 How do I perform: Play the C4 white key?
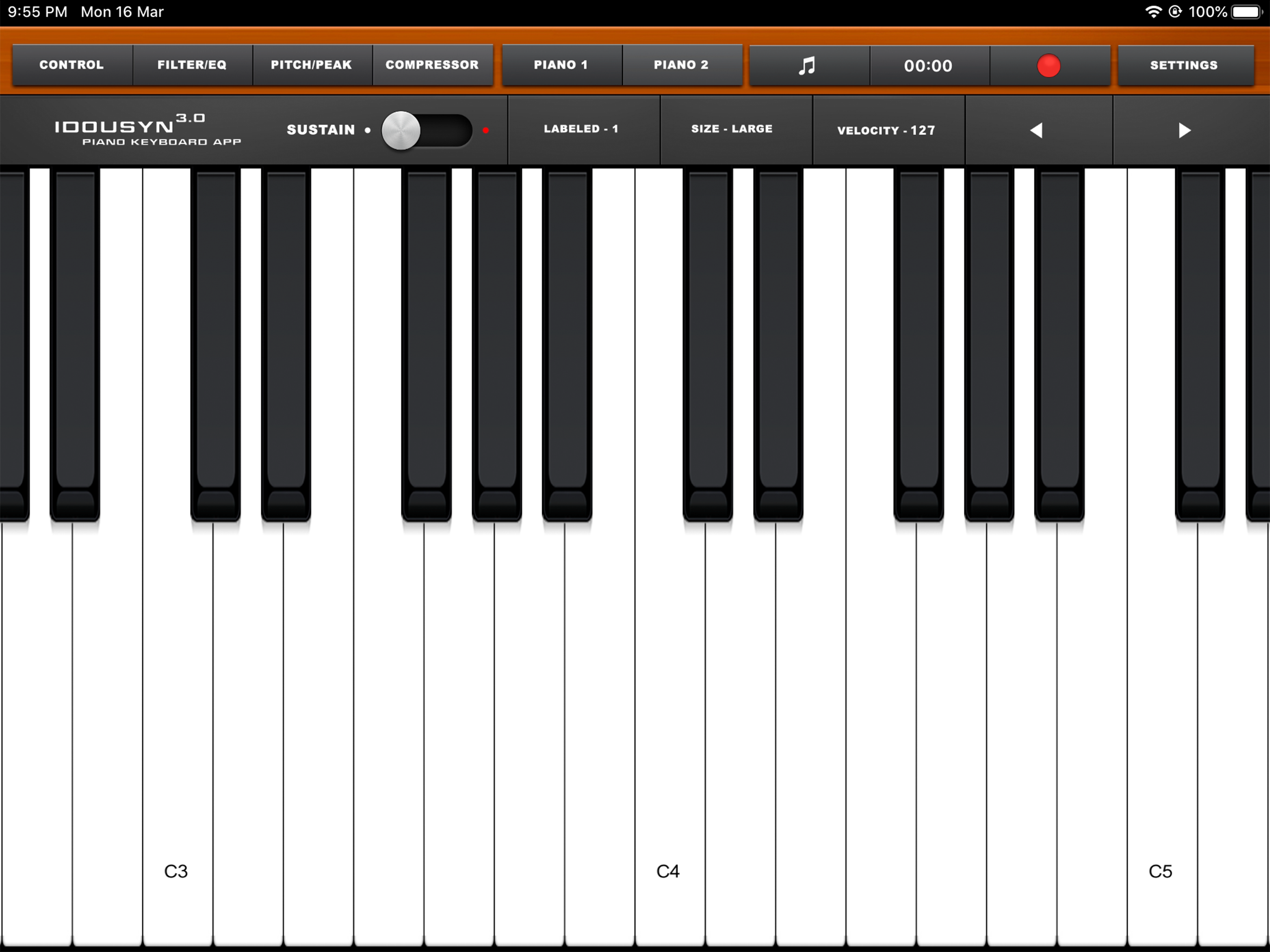(669, 747)
